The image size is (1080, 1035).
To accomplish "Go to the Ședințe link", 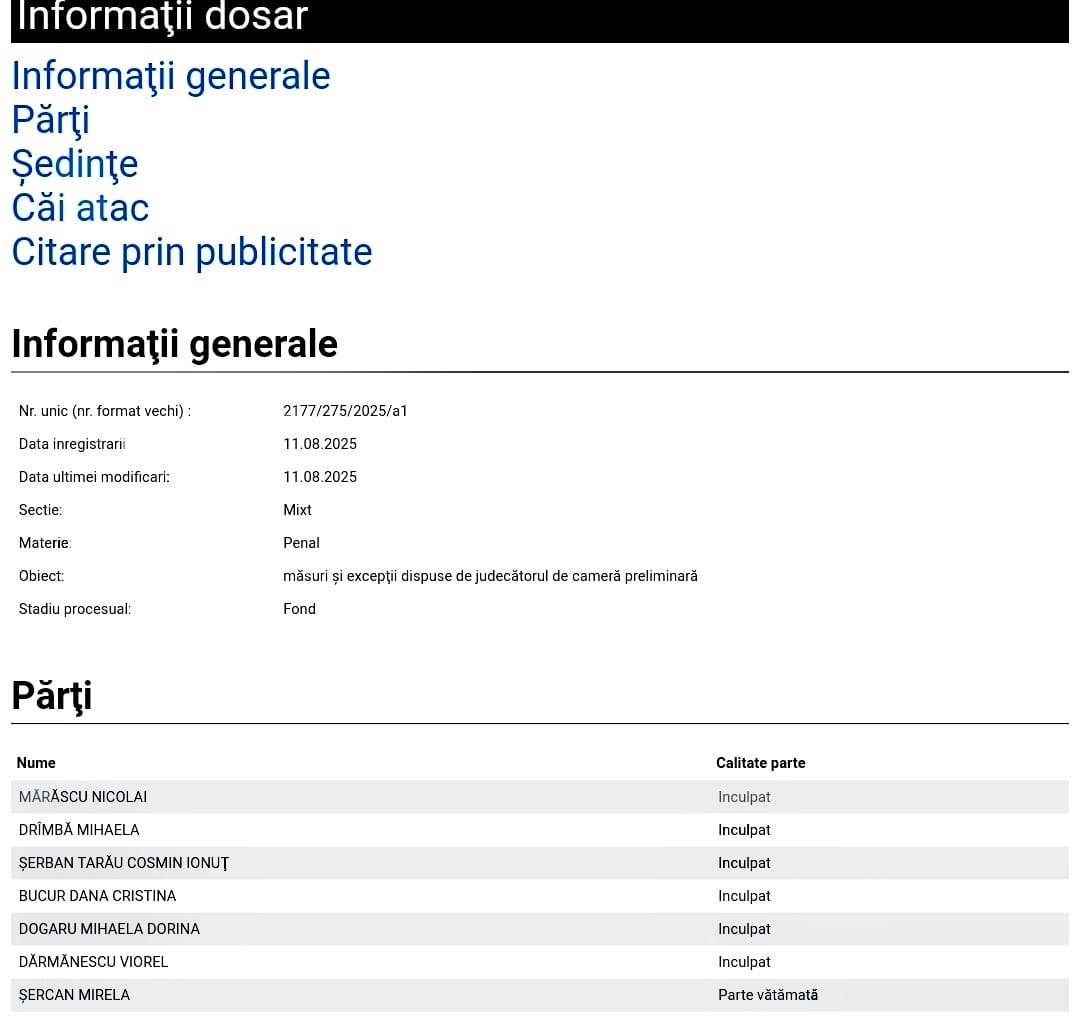I will pos(74,164).
